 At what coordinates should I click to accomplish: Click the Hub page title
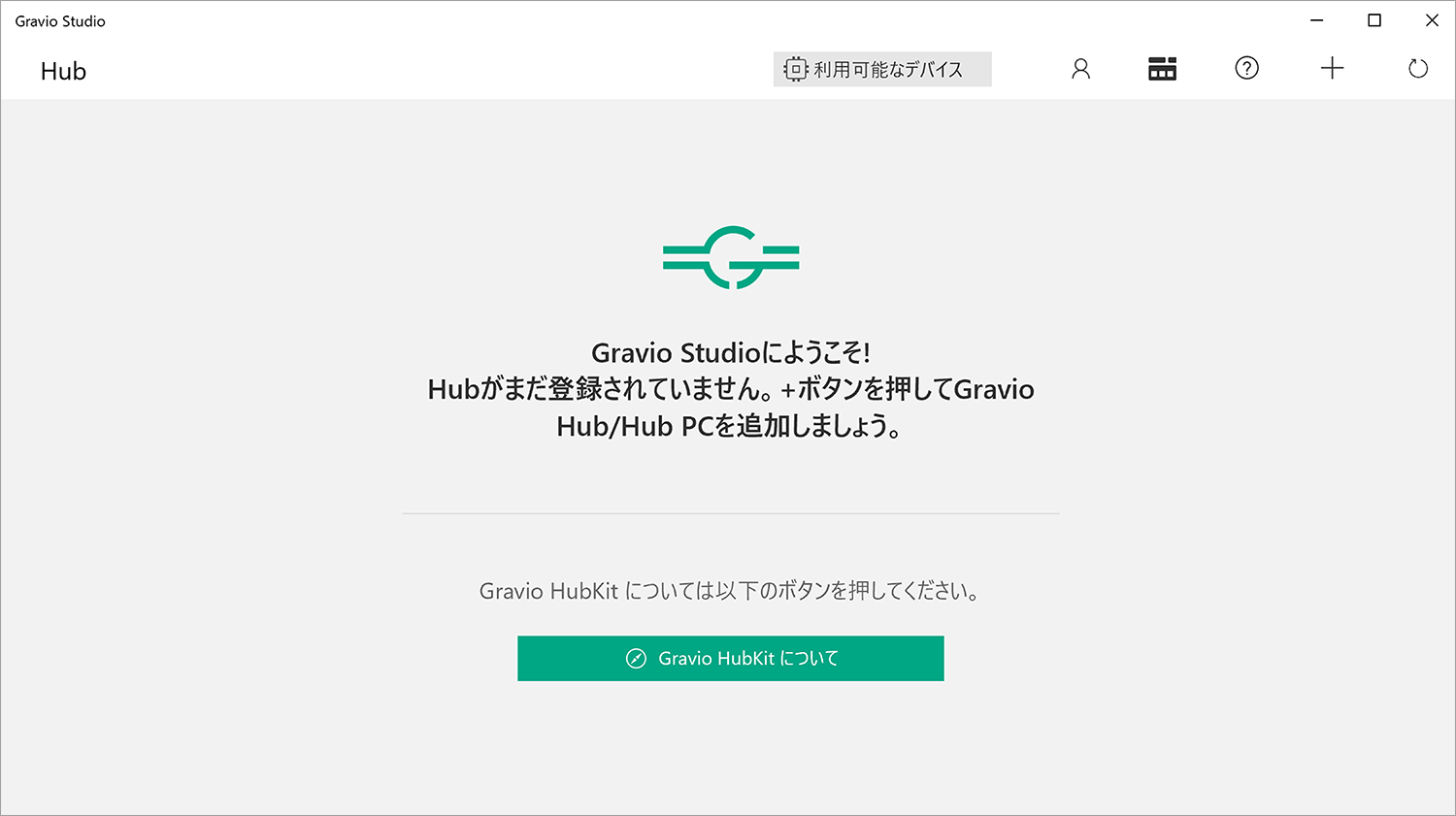(x=63, y=71)
